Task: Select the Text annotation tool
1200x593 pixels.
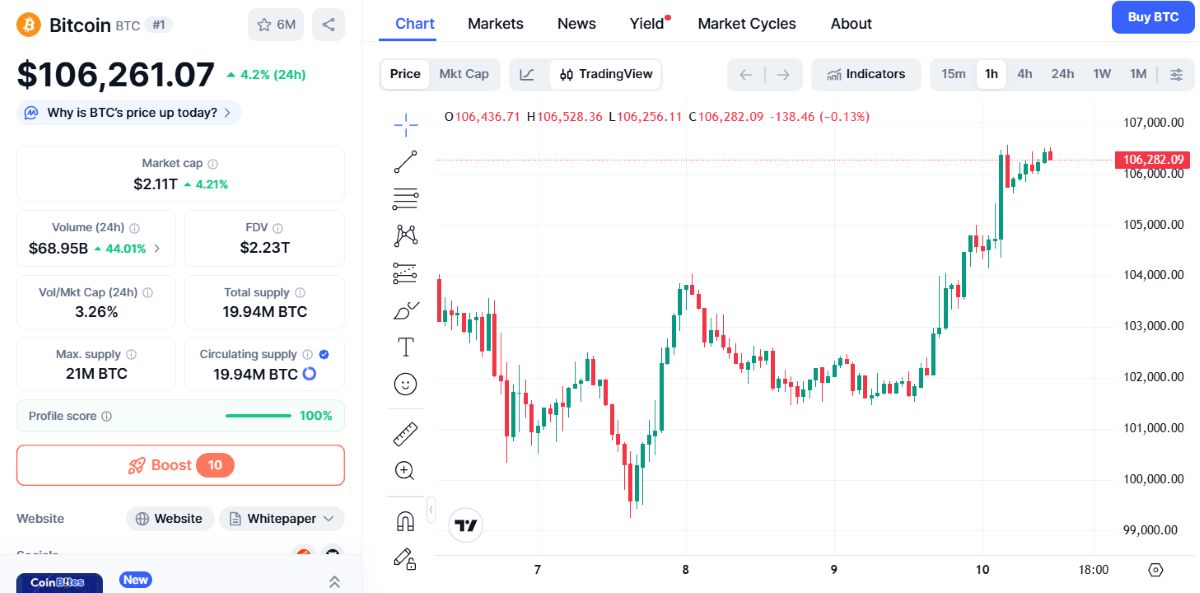Action: (405, 347)
